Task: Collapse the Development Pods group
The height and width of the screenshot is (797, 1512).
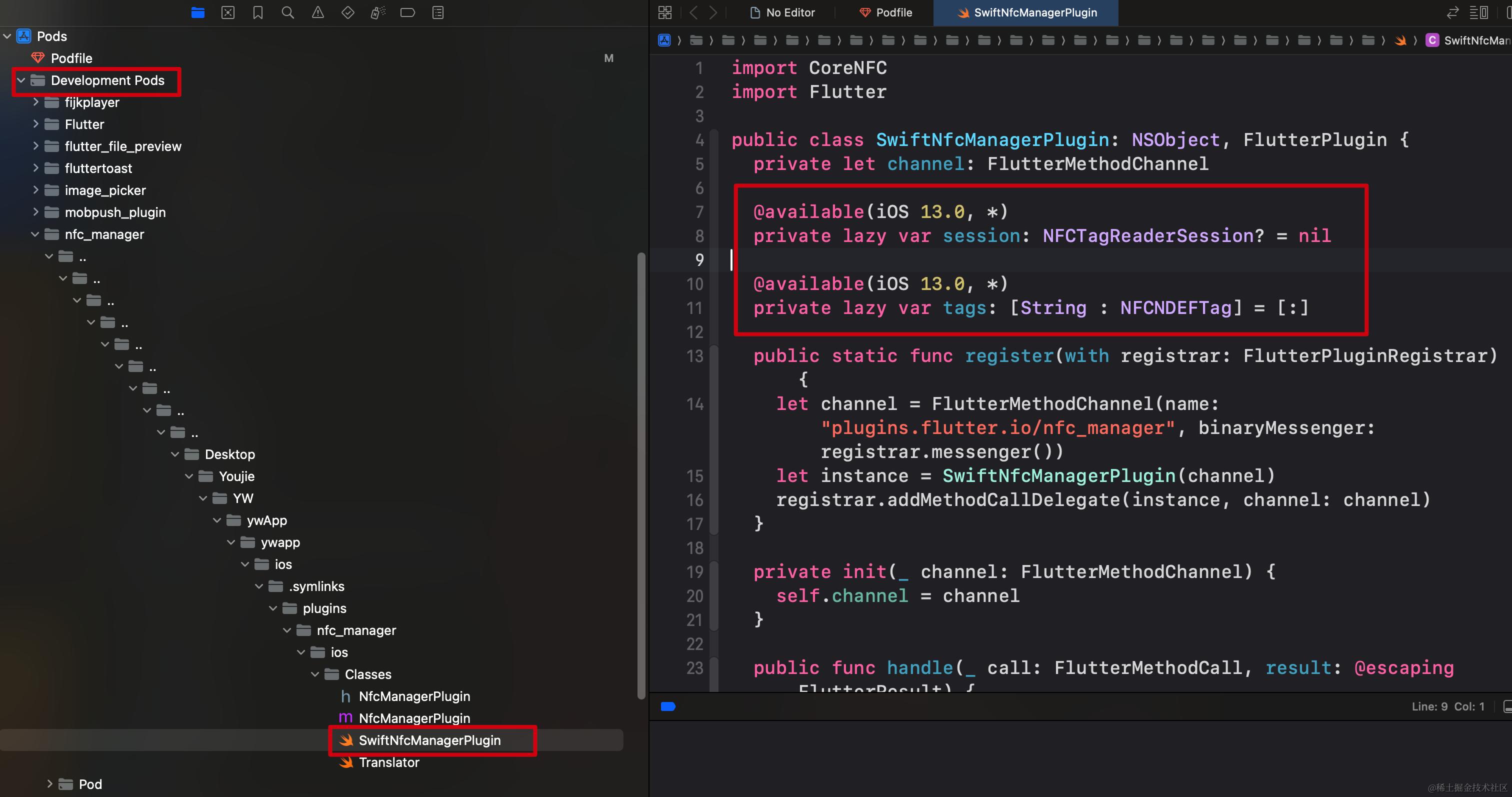Action: [21, 80]
